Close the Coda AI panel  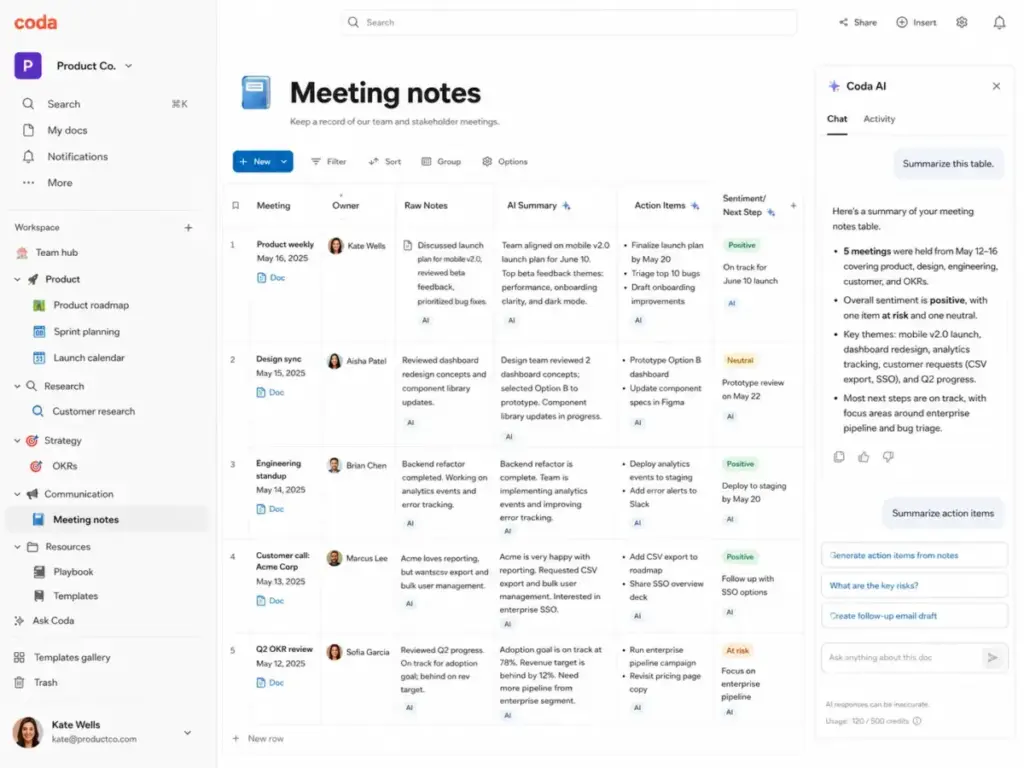click(996, 86)
